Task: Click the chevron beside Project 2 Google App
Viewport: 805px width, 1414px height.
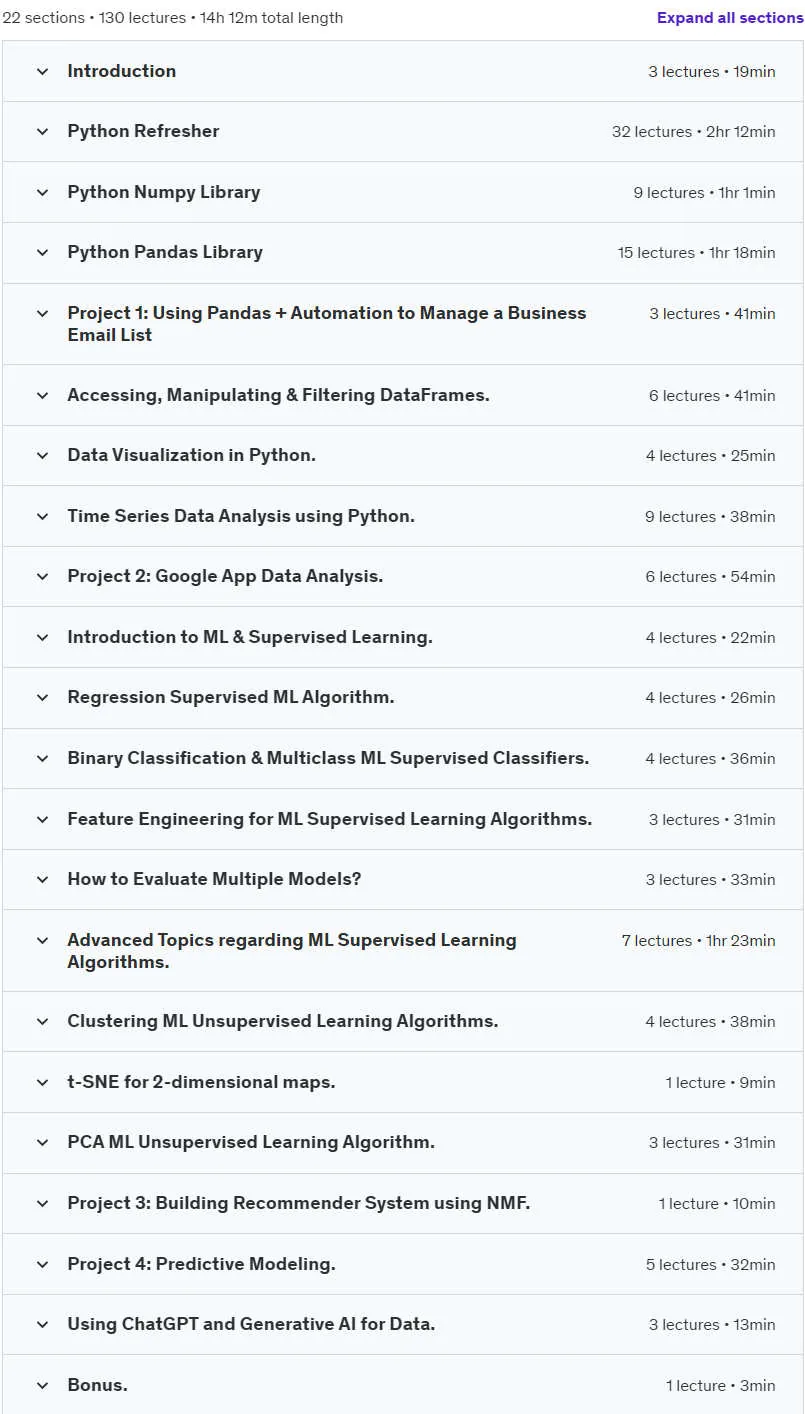Action: coord(42,577)
